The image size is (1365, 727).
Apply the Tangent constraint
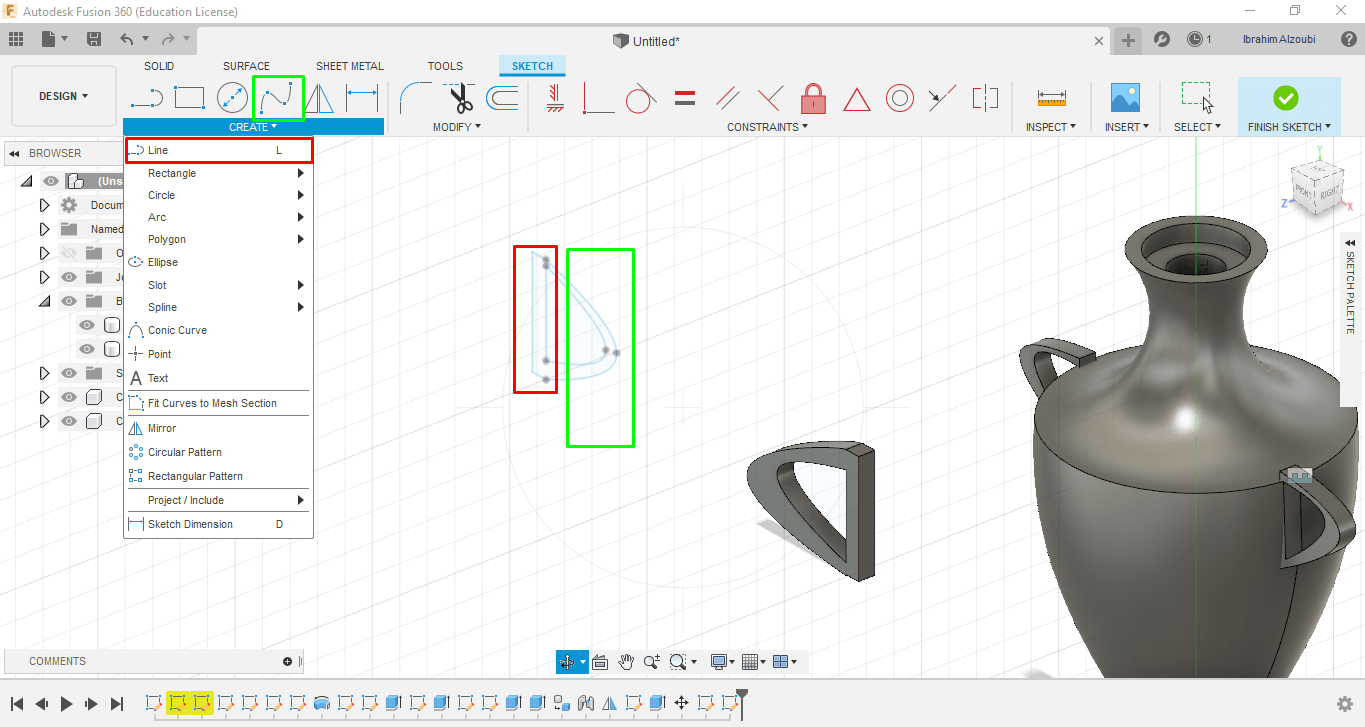tap(641, 98)
